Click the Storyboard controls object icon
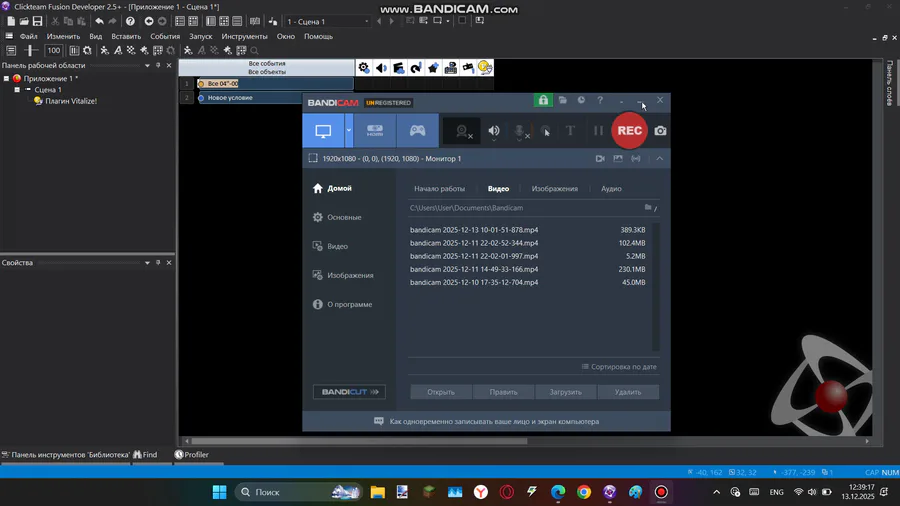This screenshot has width=900, height=506. tap(398, 68)
